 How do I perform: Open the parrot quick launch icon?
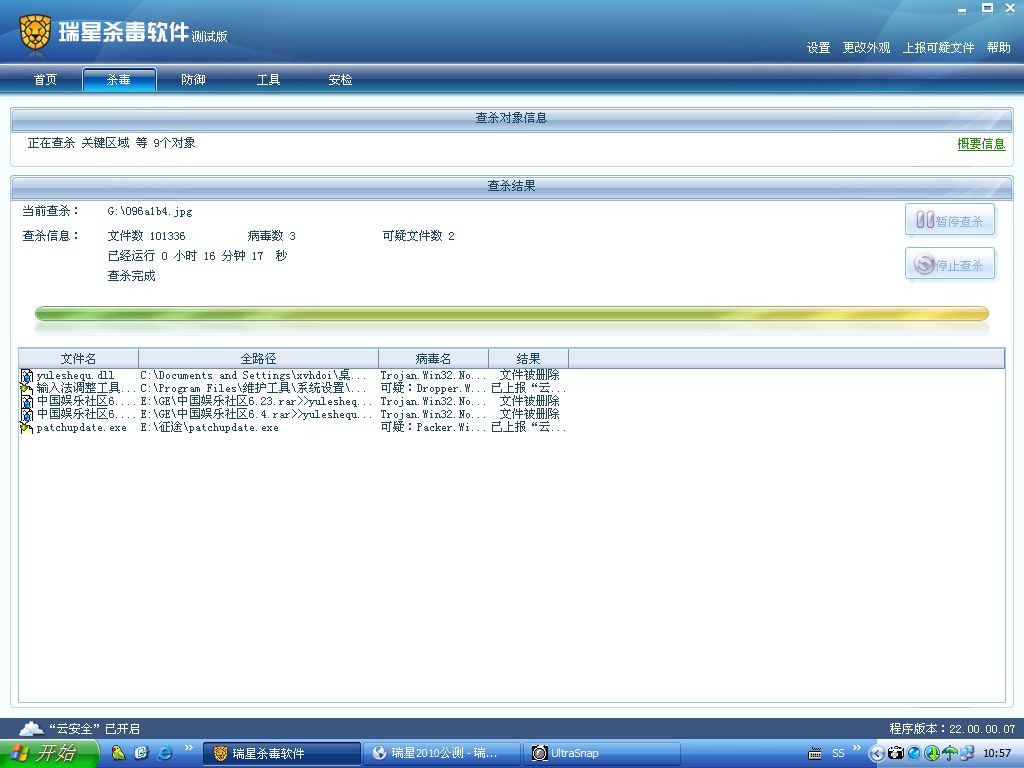(x=118, y=753)
